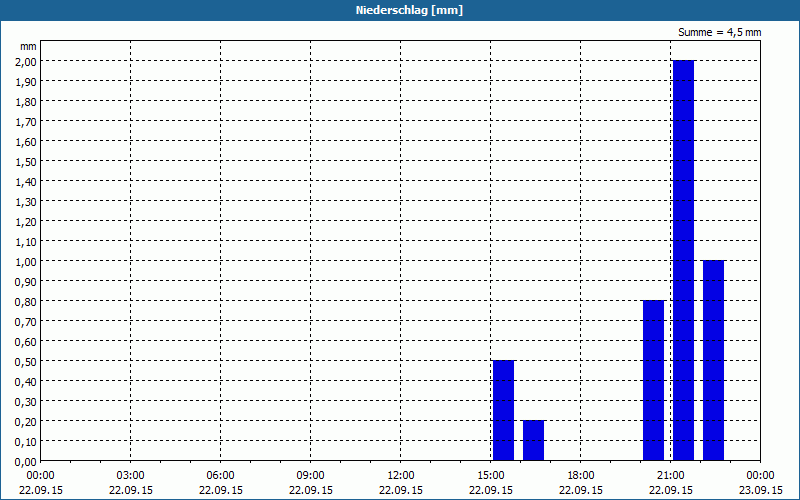Click the 15:00 time axis label

coord(491,476)
